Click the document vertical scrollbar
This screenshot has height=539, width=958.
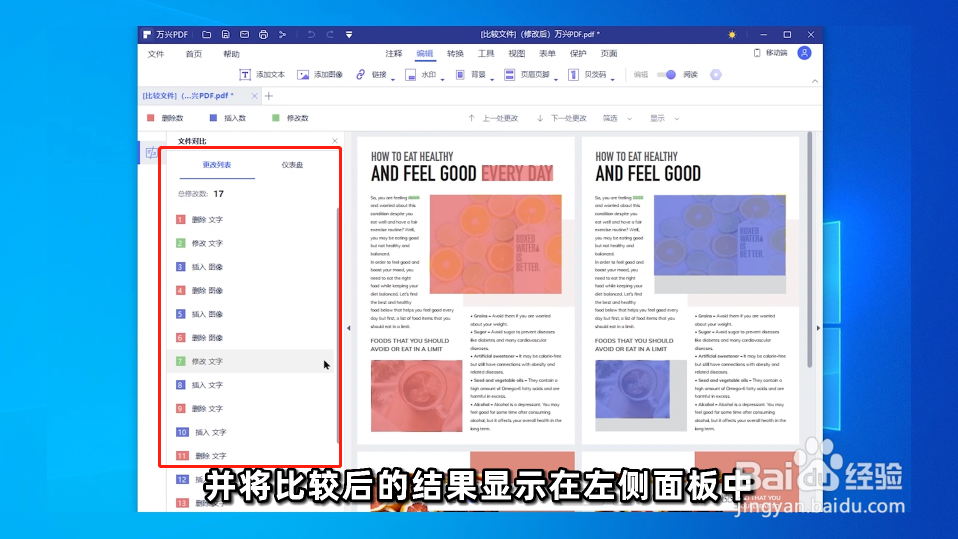coord(810,249)
